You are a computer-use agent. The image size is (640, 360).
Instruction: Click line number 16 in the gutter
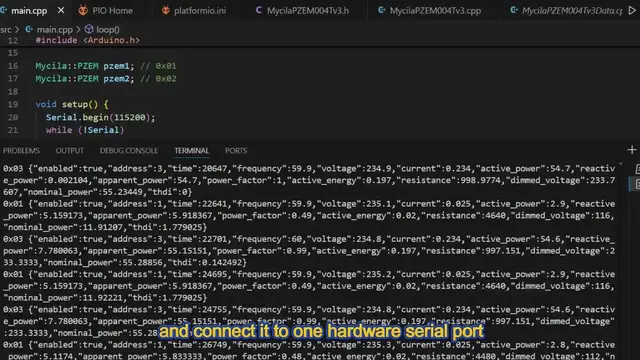click(x=13, y=66)
